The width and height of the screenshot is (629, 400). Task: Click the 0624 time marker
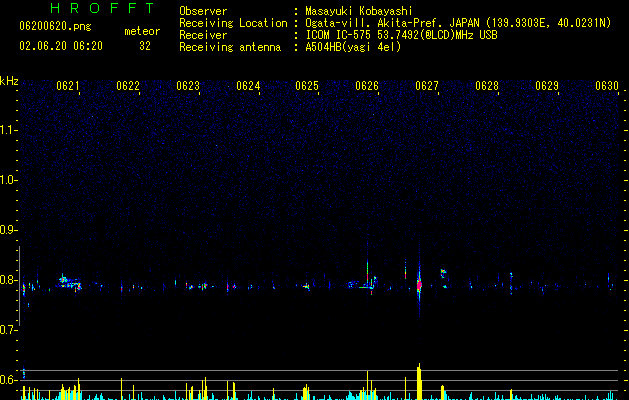(x=248, y=86)
